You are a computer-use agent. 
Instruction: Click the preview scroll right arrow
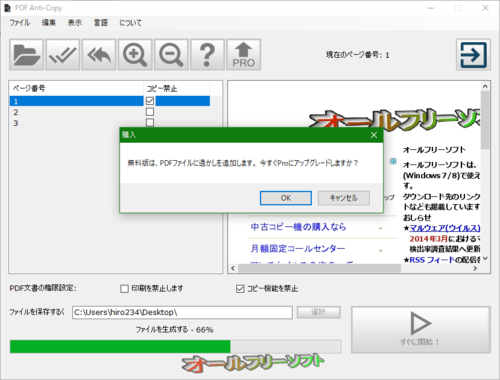[x=475, y=268]
